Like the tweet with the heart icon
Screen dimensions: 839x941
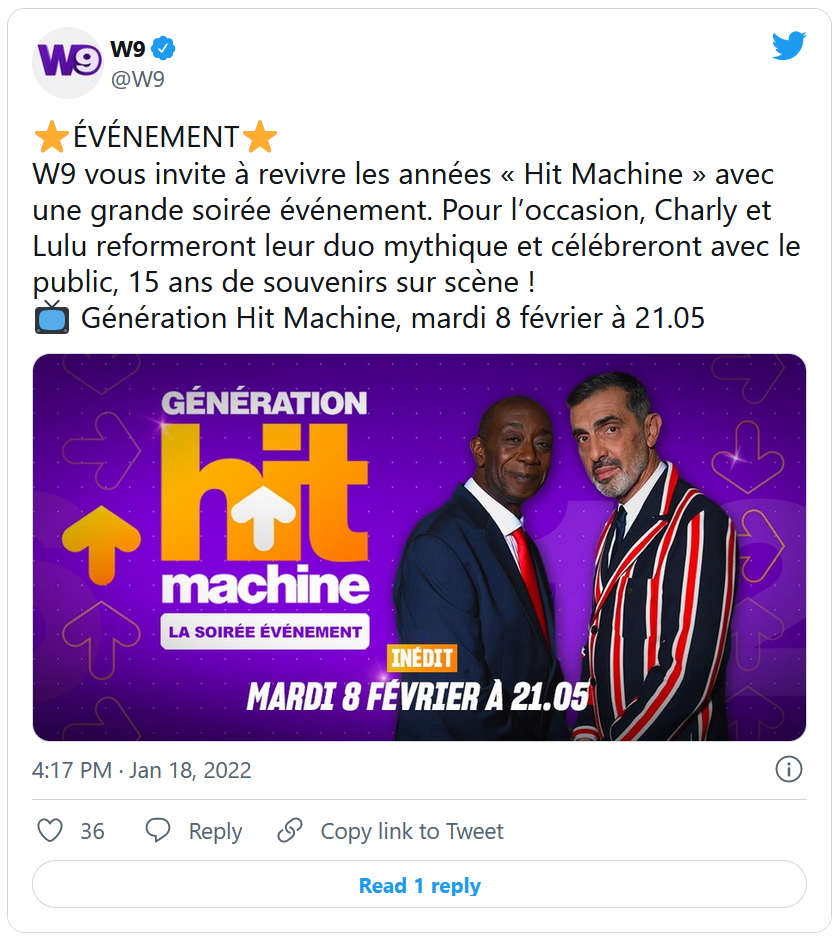pos(50,831)
